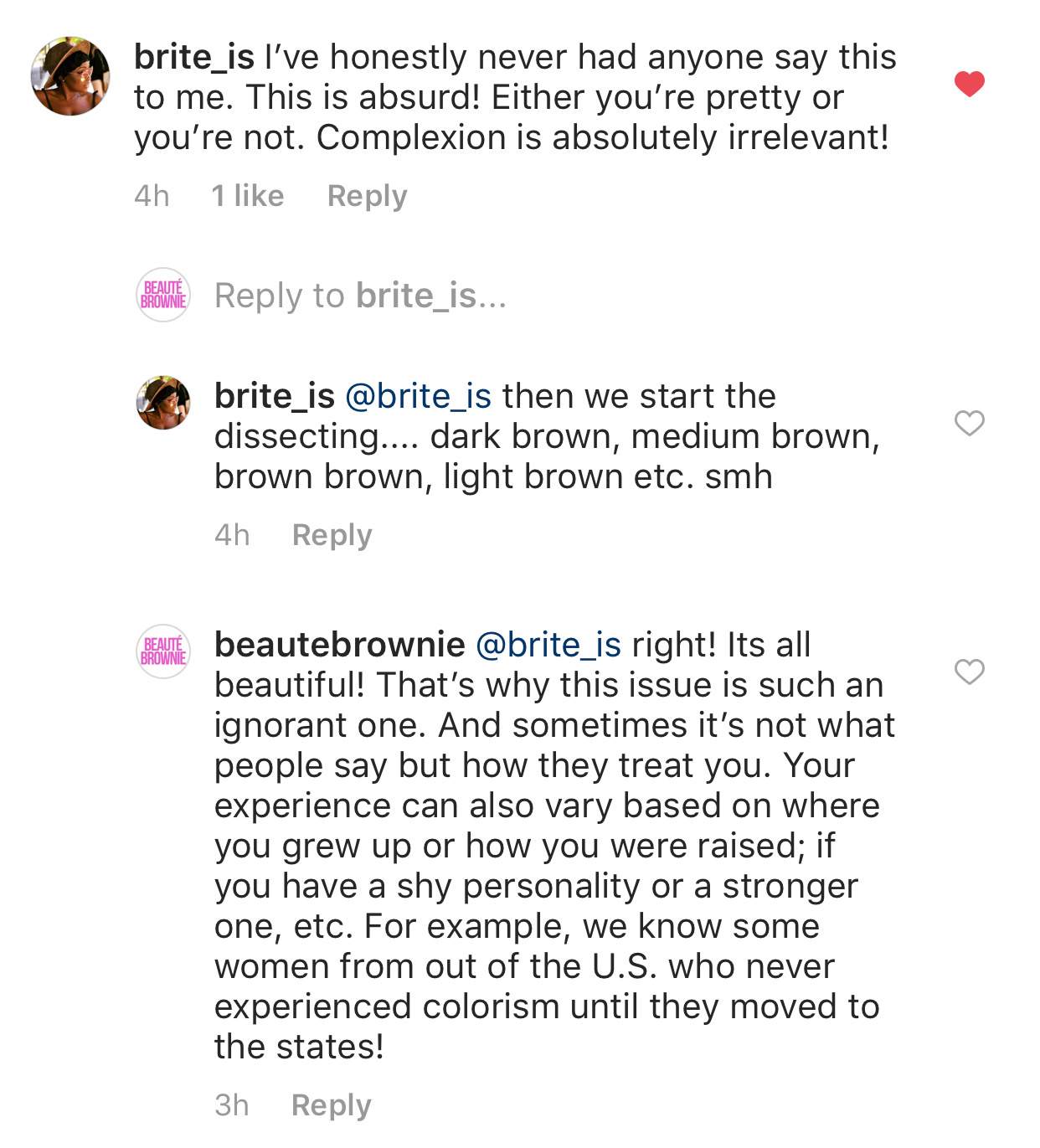Click the 4h timestamp next to '1 like'

(x=152, y=196)
